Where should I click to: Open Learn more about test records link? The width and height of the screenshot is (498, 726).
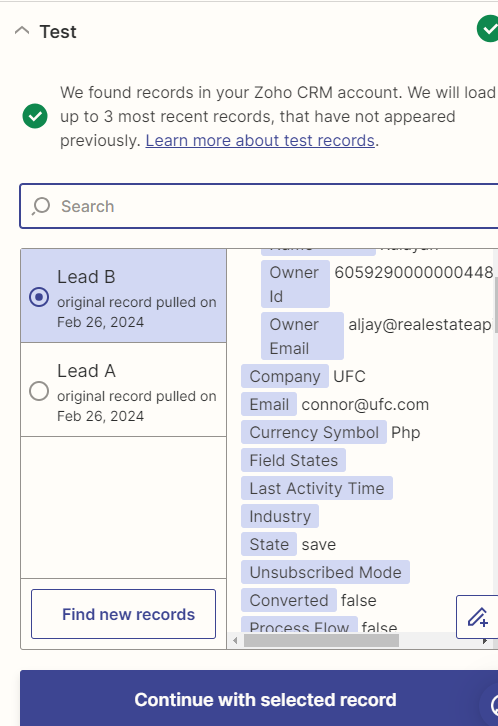pyautogui.click(x=260, y=140)
